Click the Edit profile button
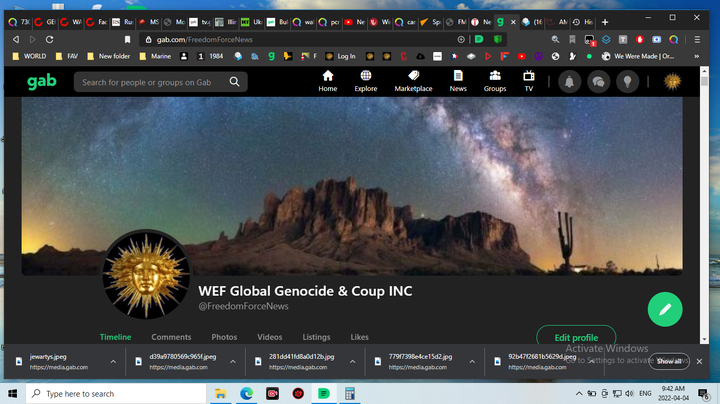The height and width of the screenshot is (404, 720). [x=576, y=337]
